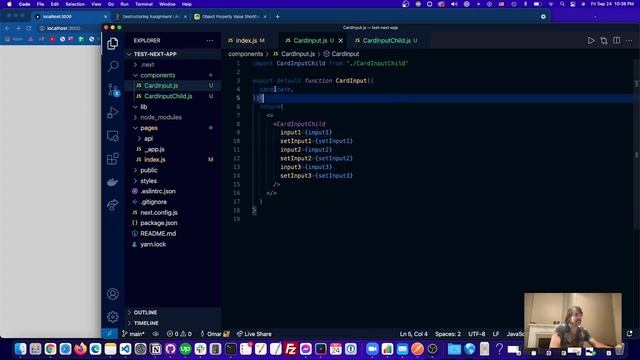Switch to the index.js editor tab
The width and height of the screenshot is (640, 360).
[247, 40]
